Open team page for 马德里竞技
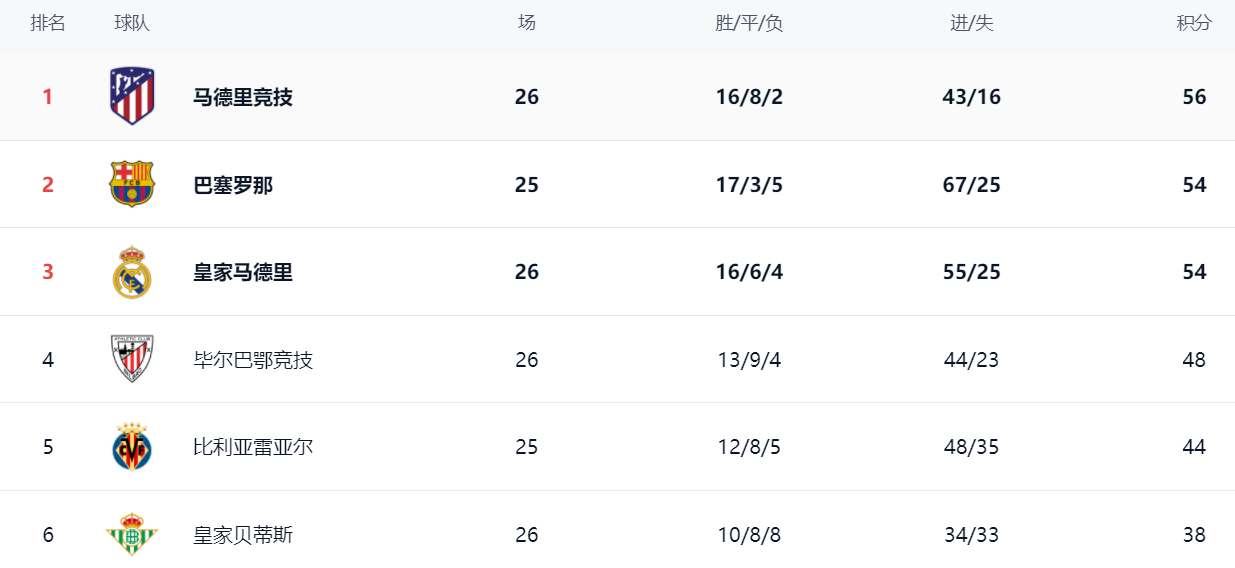The width and height of the screenshot is (1235, 568). [x=243, y=97]
